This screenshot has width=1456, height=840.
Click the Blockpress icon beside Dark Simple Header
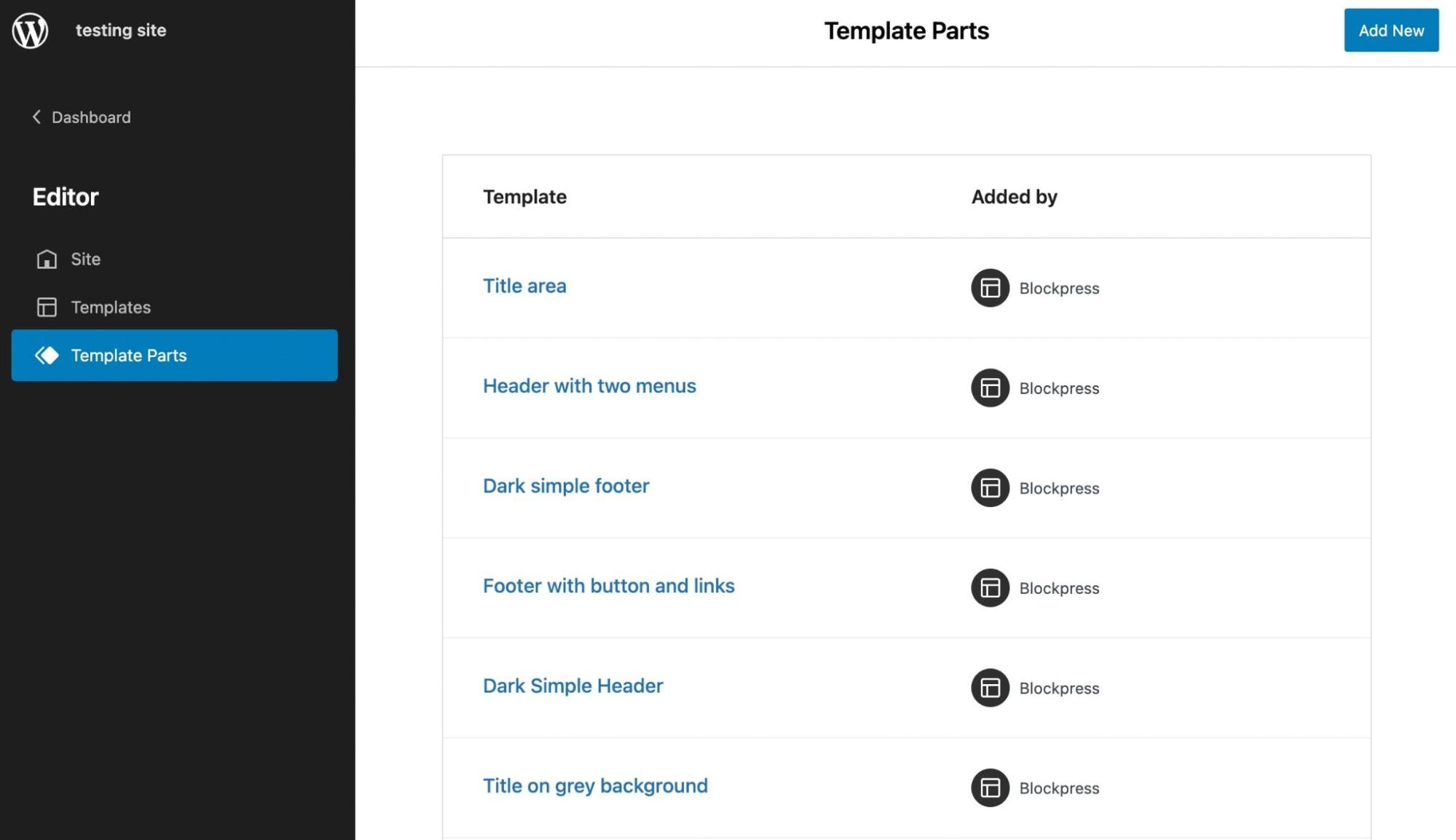click(x=989, y=688)
